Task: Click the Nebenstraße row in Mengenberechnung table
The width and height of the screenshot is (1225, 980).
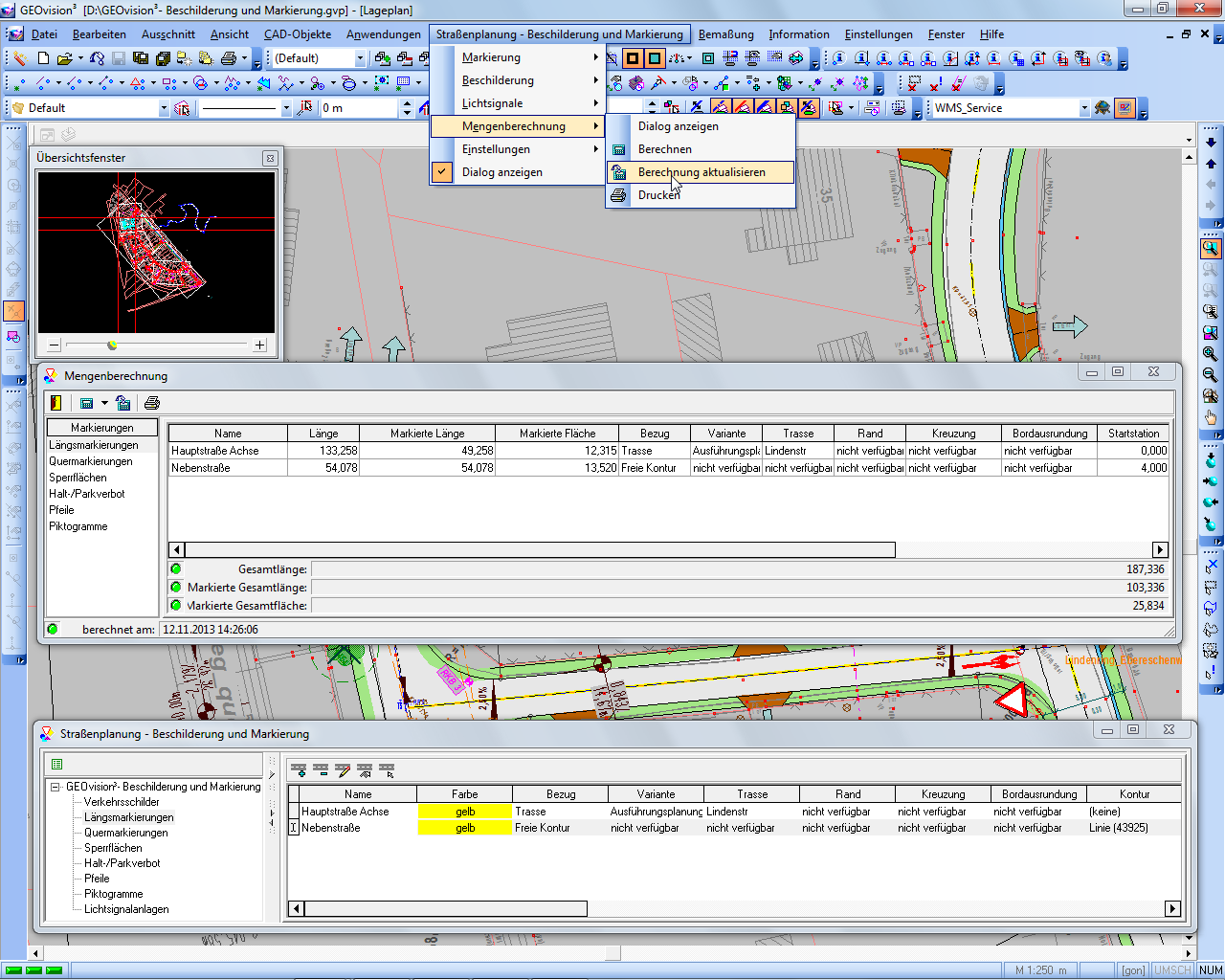Action: click(228, 468)
